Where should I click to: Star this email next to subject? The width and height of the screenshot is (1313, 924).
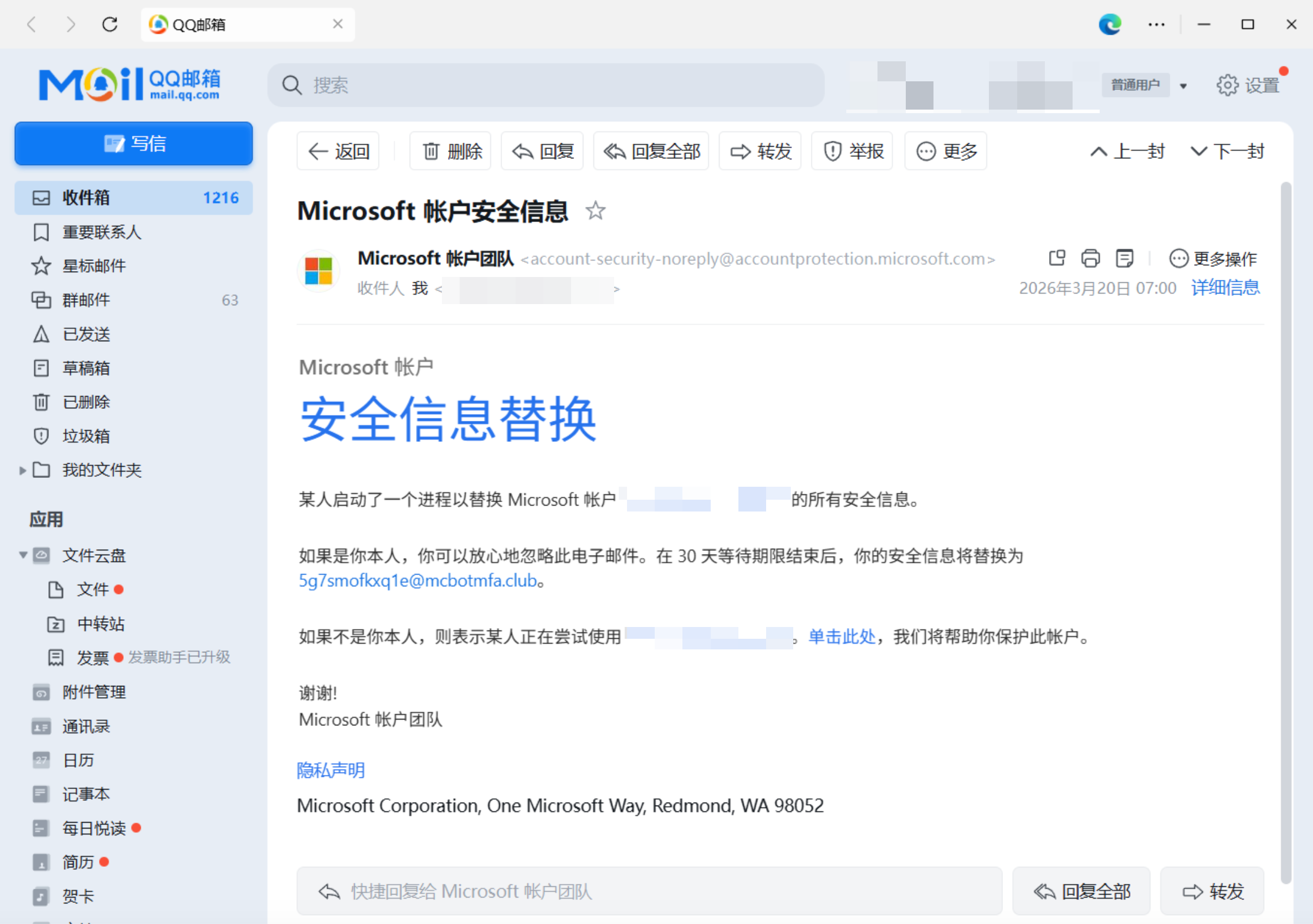click(x=595, y=210)
